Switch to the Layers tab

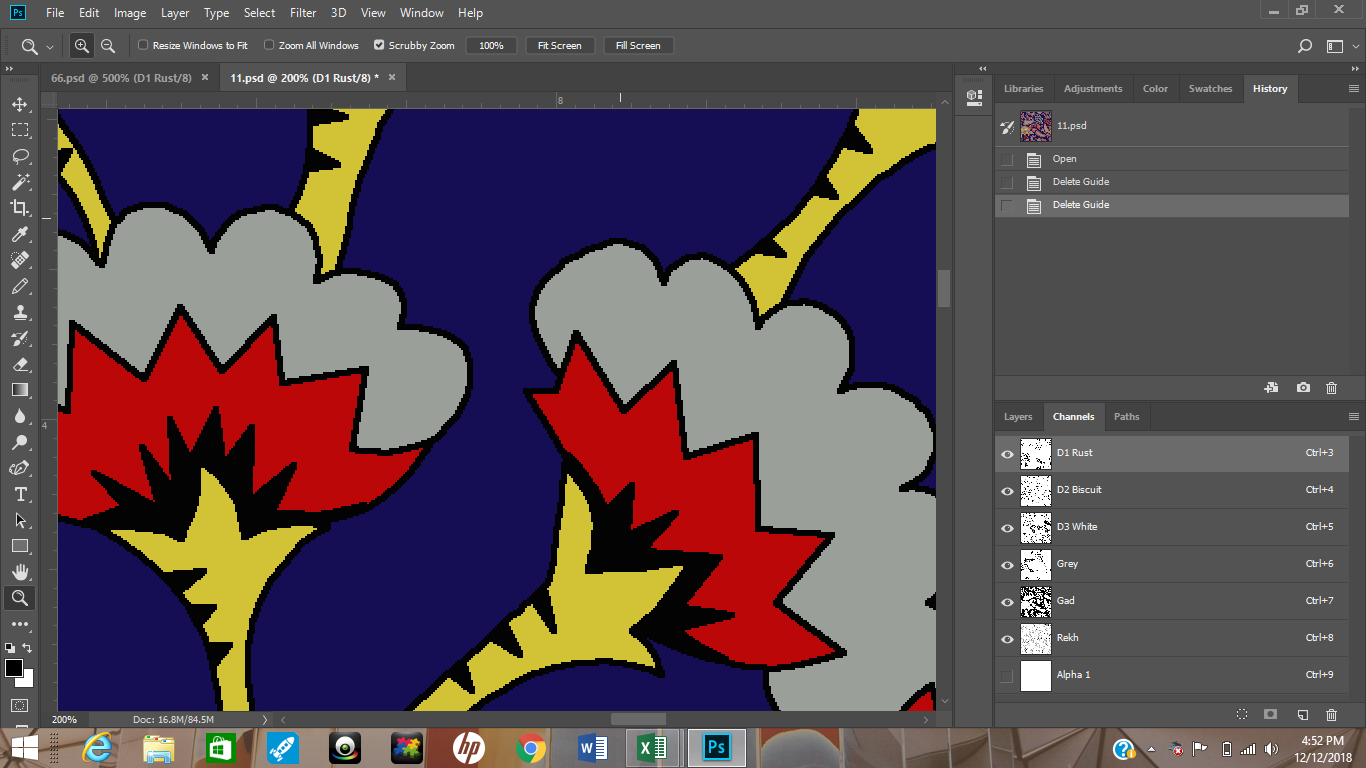click(1018, 417)
